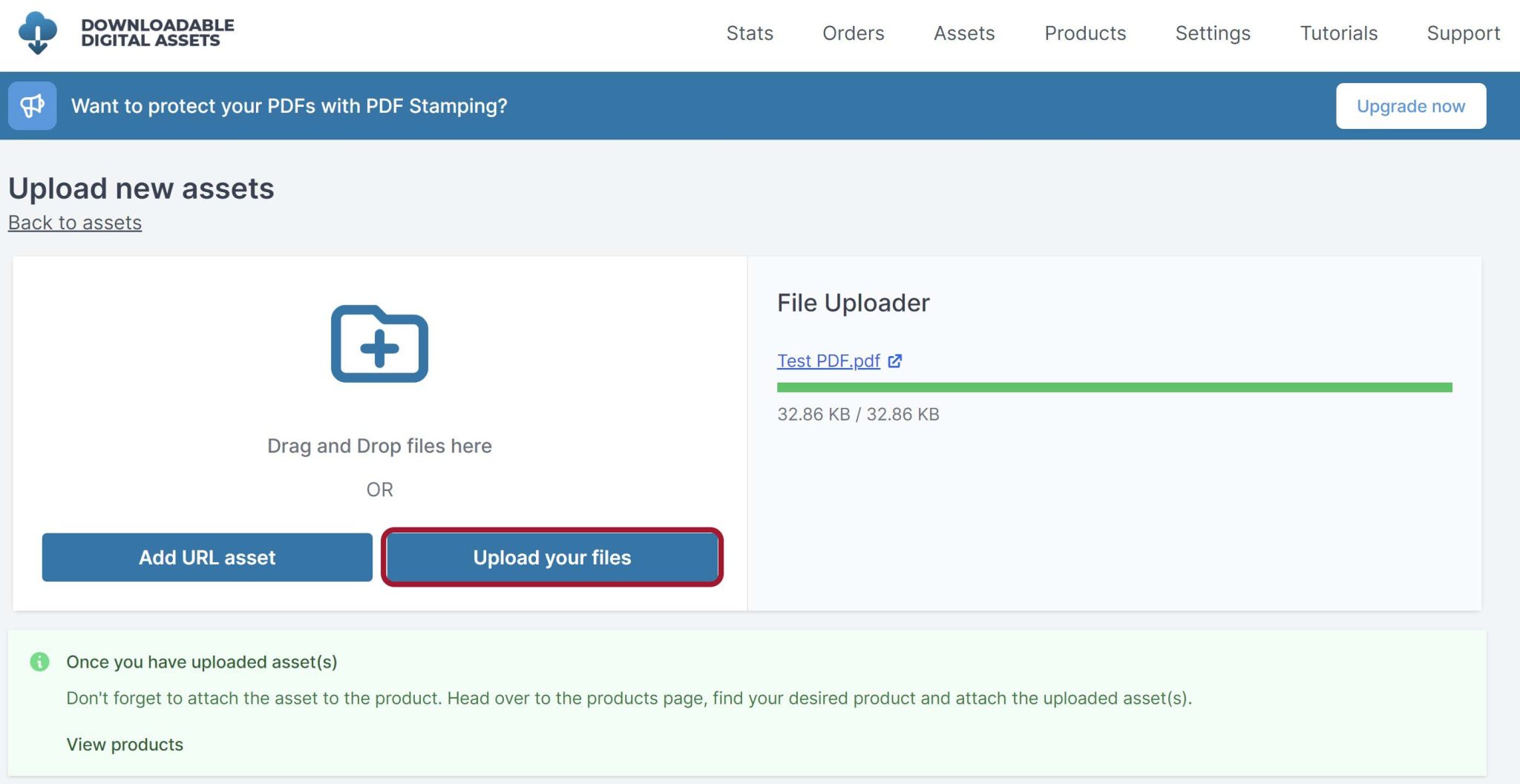Click the View products link
Viewport: 1520px width, 784px height.
click(x=125, y=744)
